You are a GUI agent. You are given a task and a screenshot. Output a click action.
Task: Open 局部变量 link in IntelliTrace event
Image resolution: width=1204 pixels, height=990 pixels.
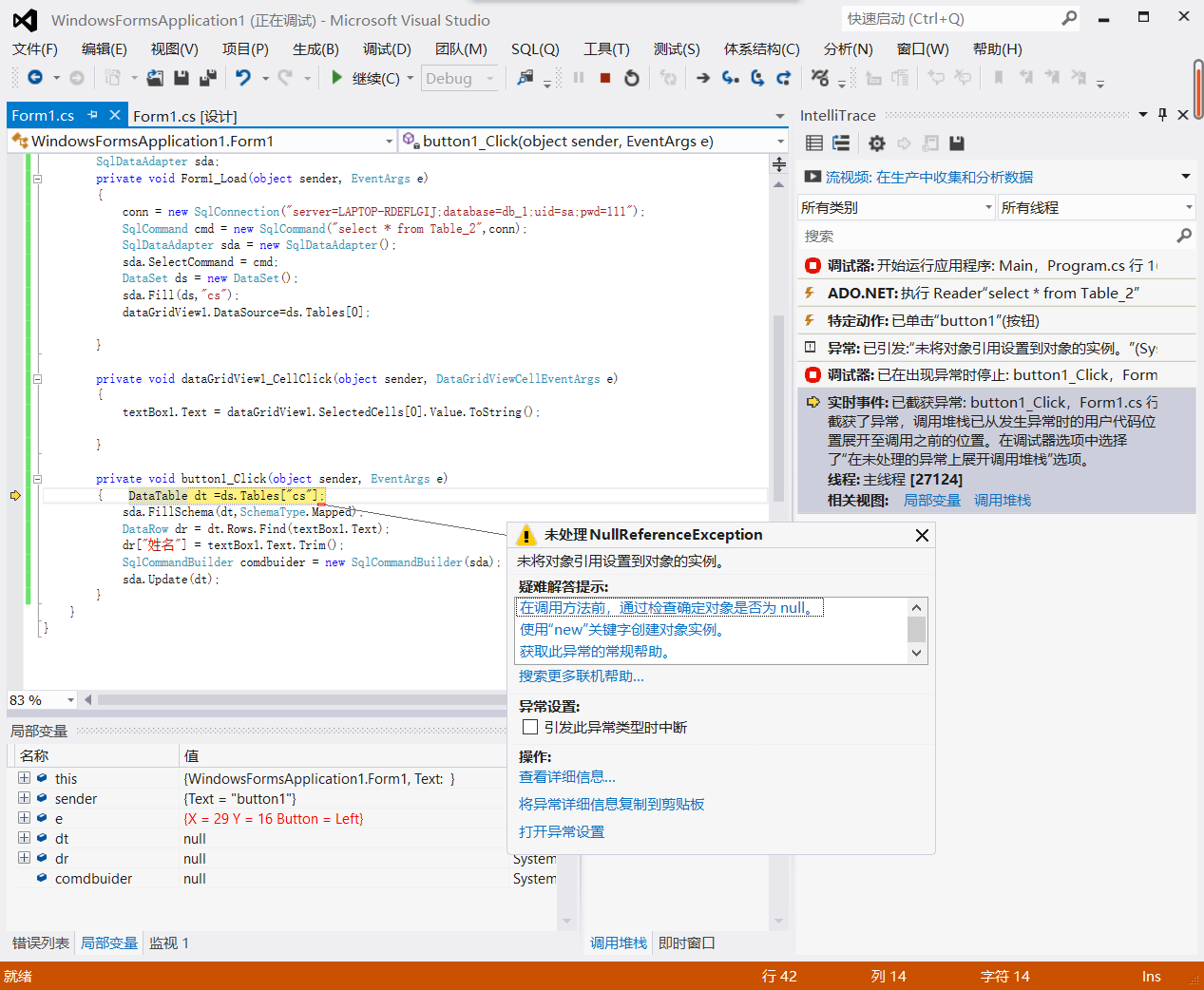coord(932,500)
